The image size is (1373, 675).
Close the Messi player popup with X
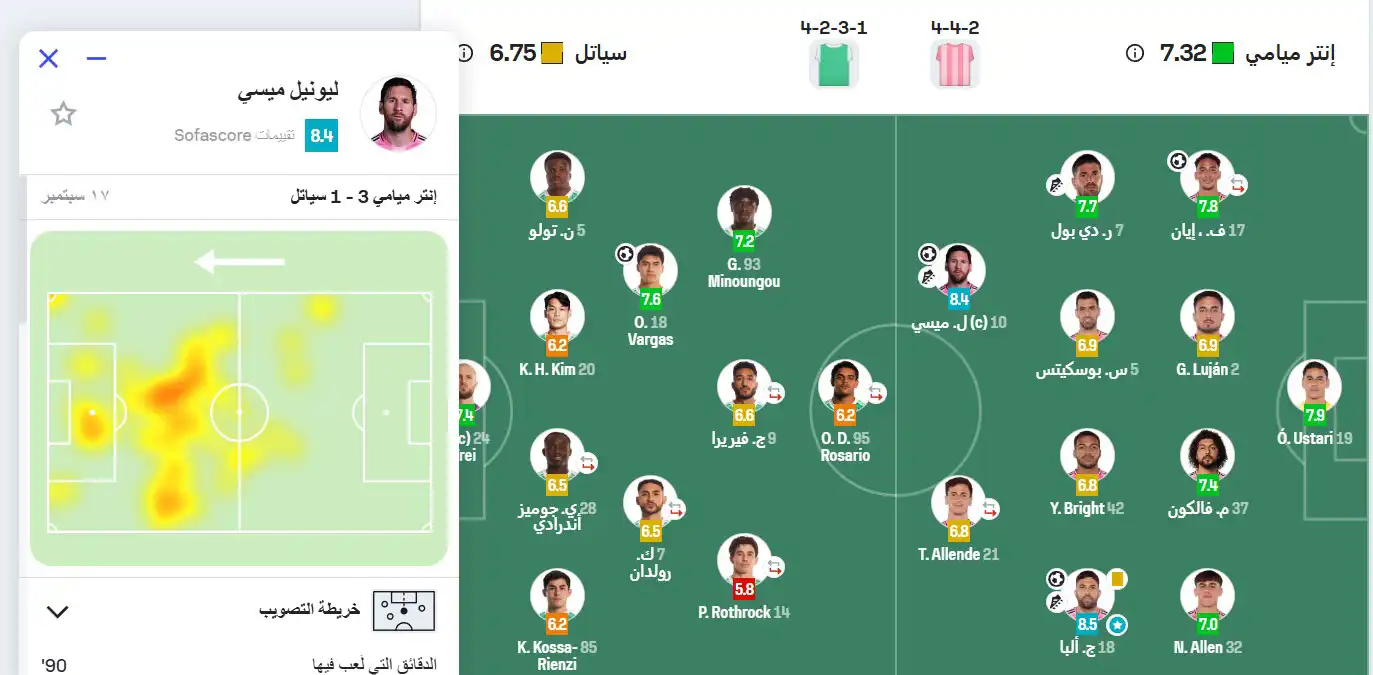pos(48,58)
